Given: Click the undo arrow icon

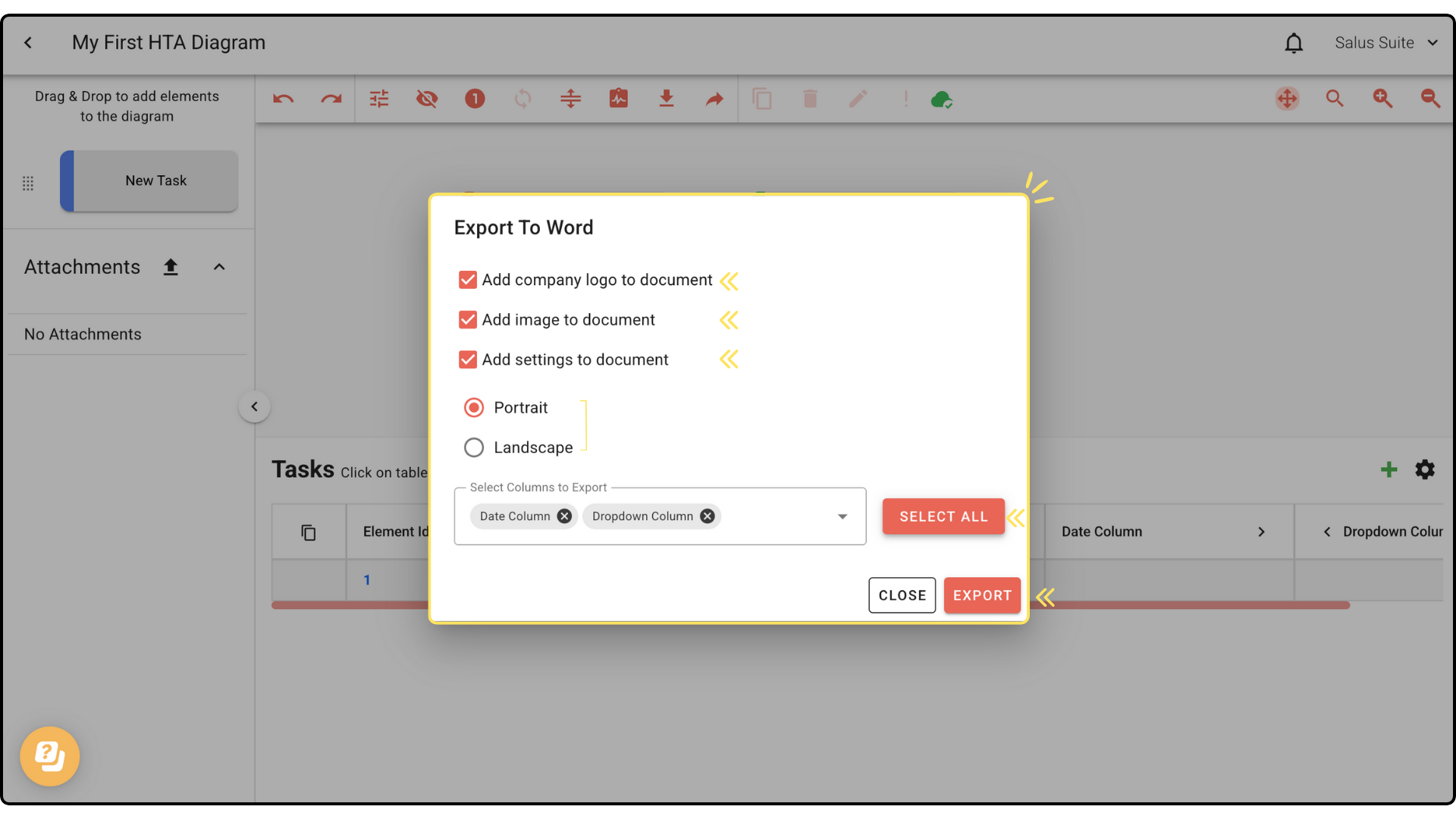Looking at the screenshot, I should pyautogui.click(x=283, y=99).
